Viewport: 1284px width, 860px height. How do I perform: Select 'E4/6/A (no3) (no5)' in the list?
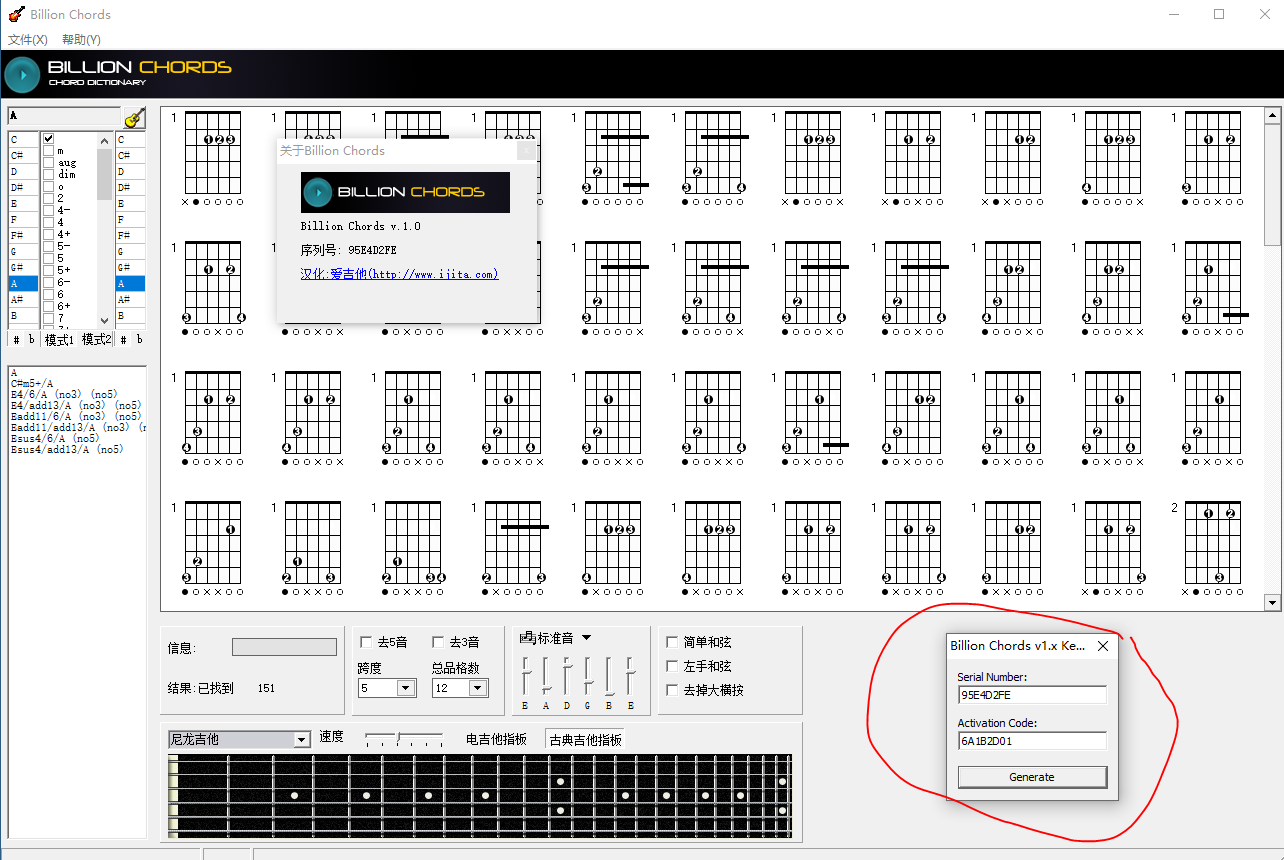pyautogui.click(x=62, y=395)
